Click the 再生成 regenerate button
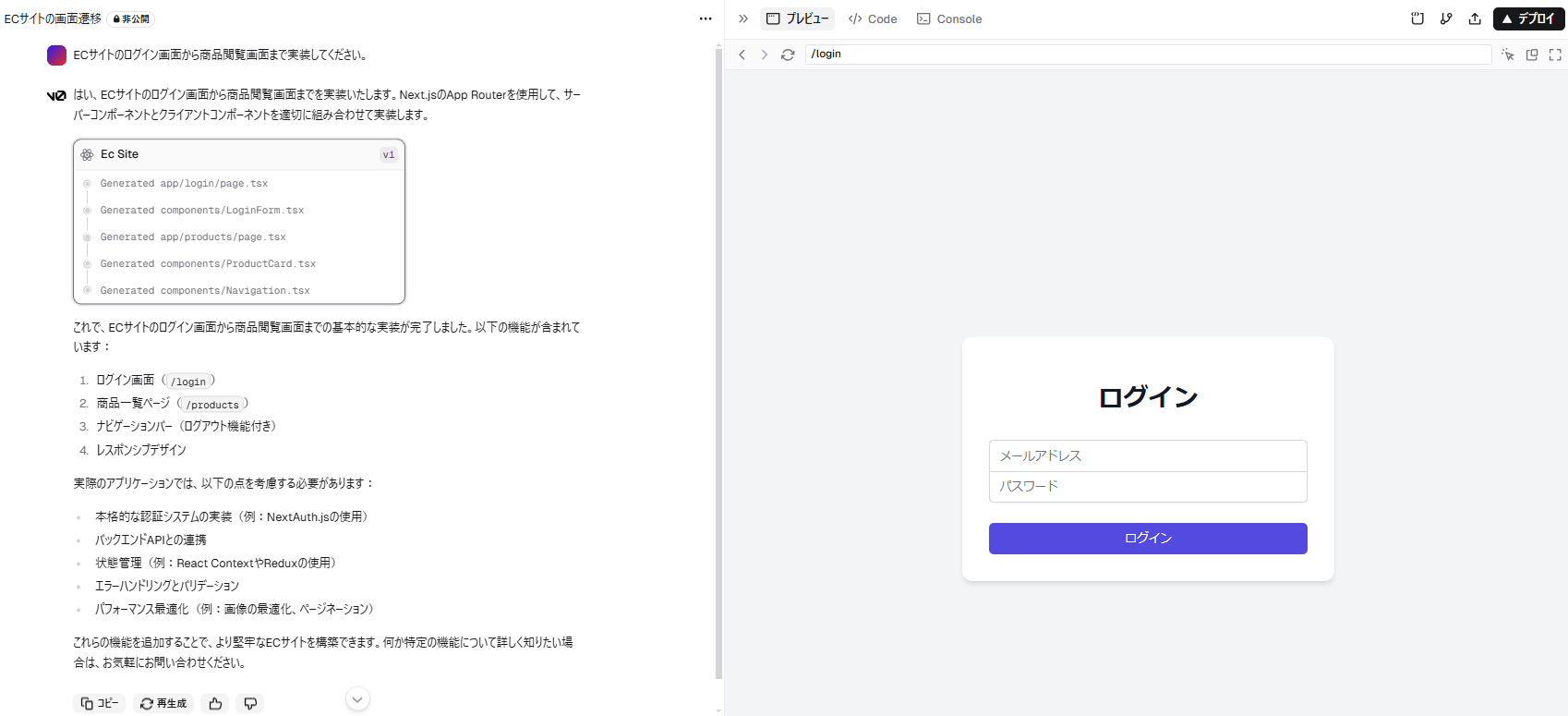 tap(163, 704)
